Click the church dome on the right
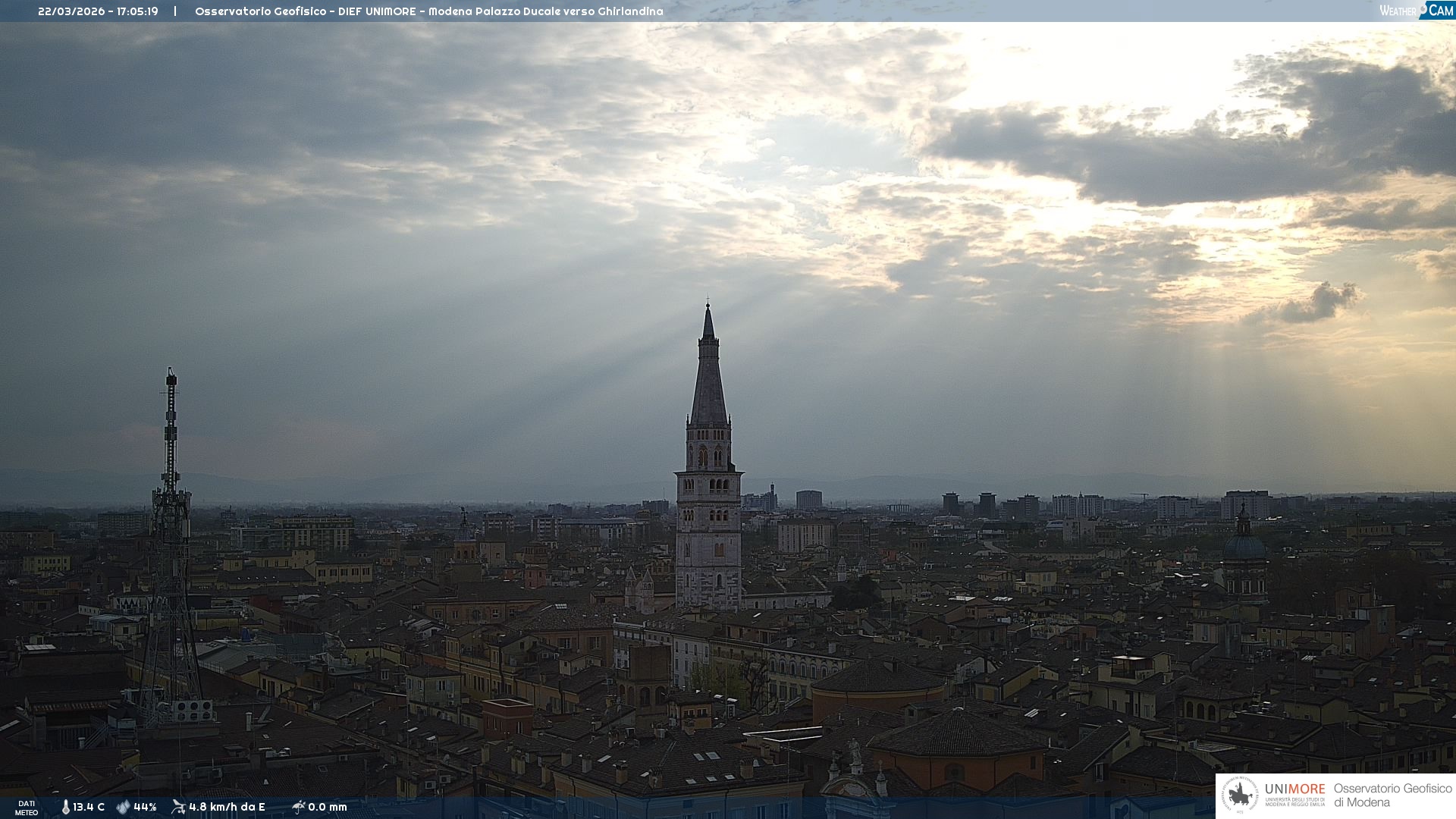Viewport: 1456px width, 819px height. 1244,546
